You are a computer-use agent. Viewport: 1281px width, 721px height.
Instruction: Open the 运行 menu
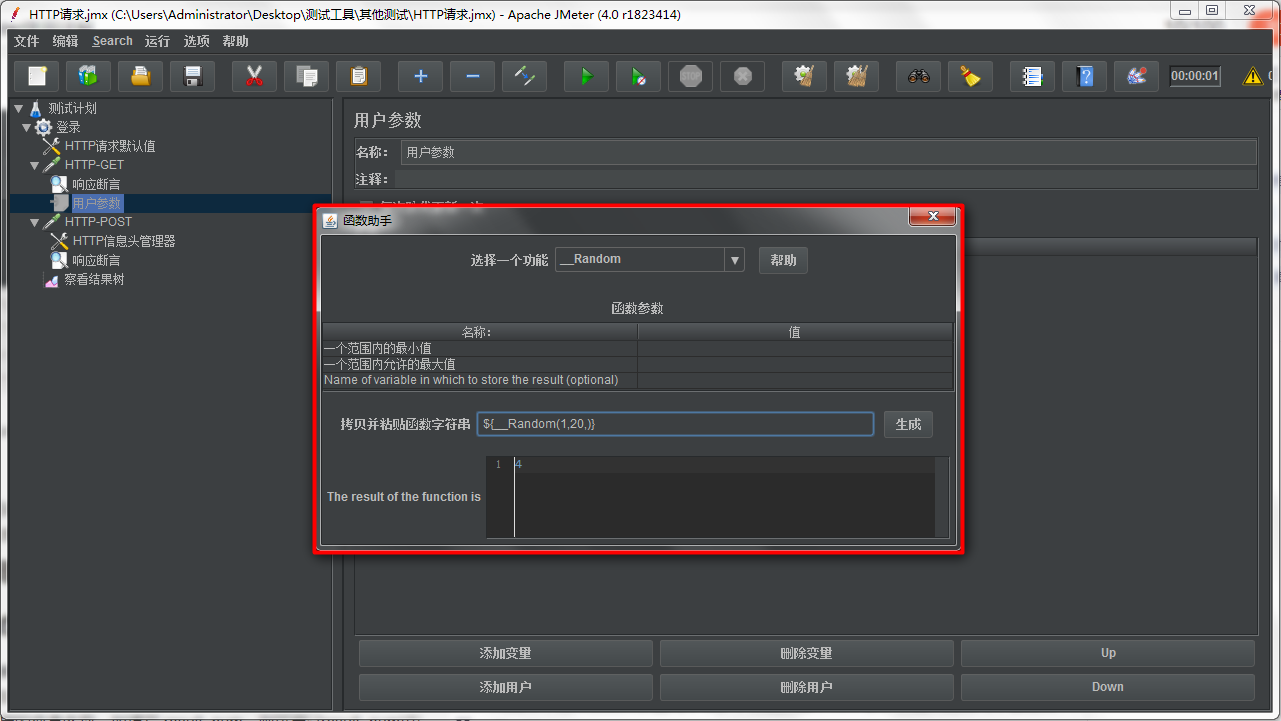pos(157,41)
